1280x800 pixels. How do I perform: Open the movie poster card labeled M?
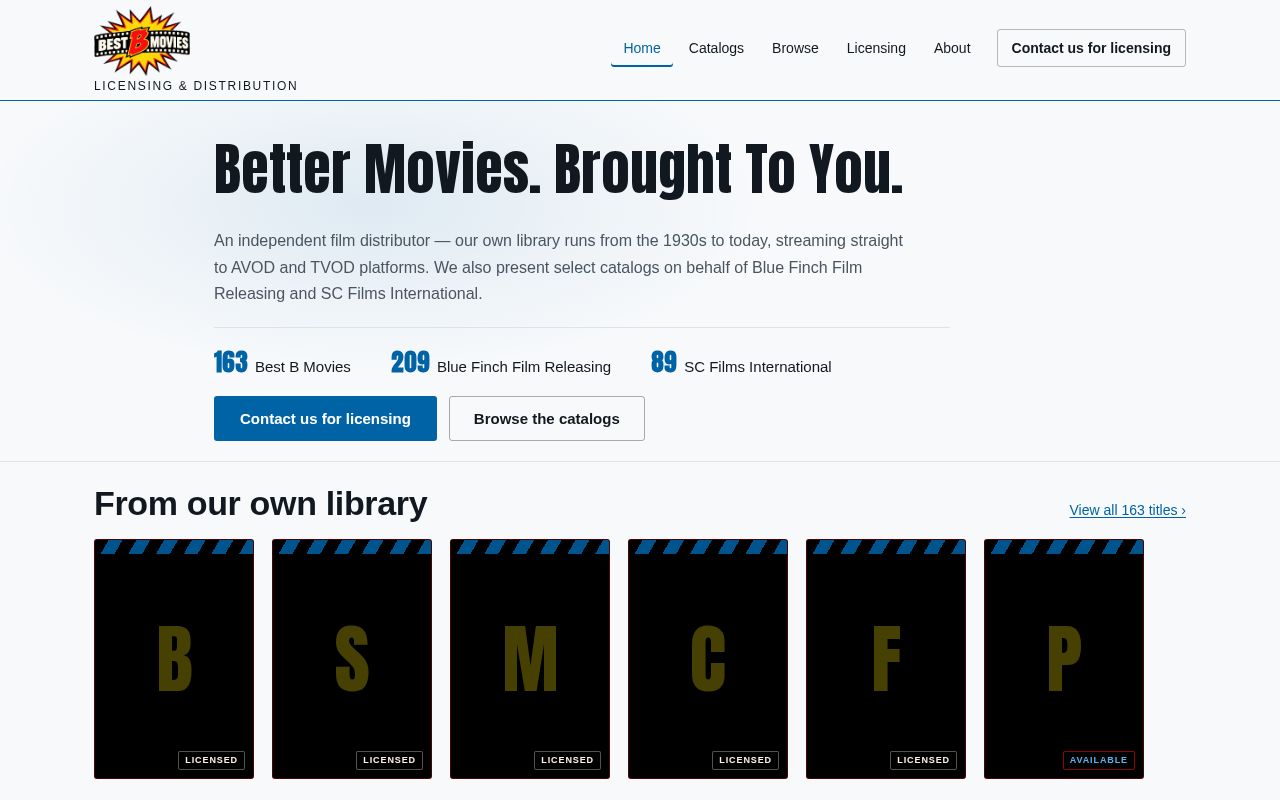click(530, 659)
